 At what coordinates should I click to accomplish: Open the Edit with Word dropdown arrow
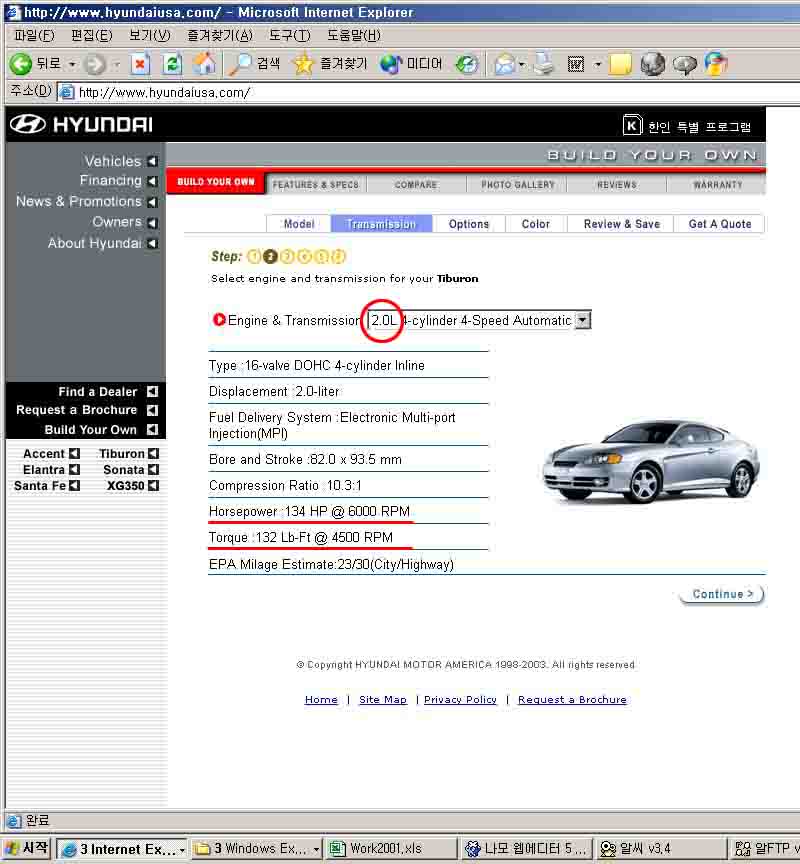coord(597,64)
